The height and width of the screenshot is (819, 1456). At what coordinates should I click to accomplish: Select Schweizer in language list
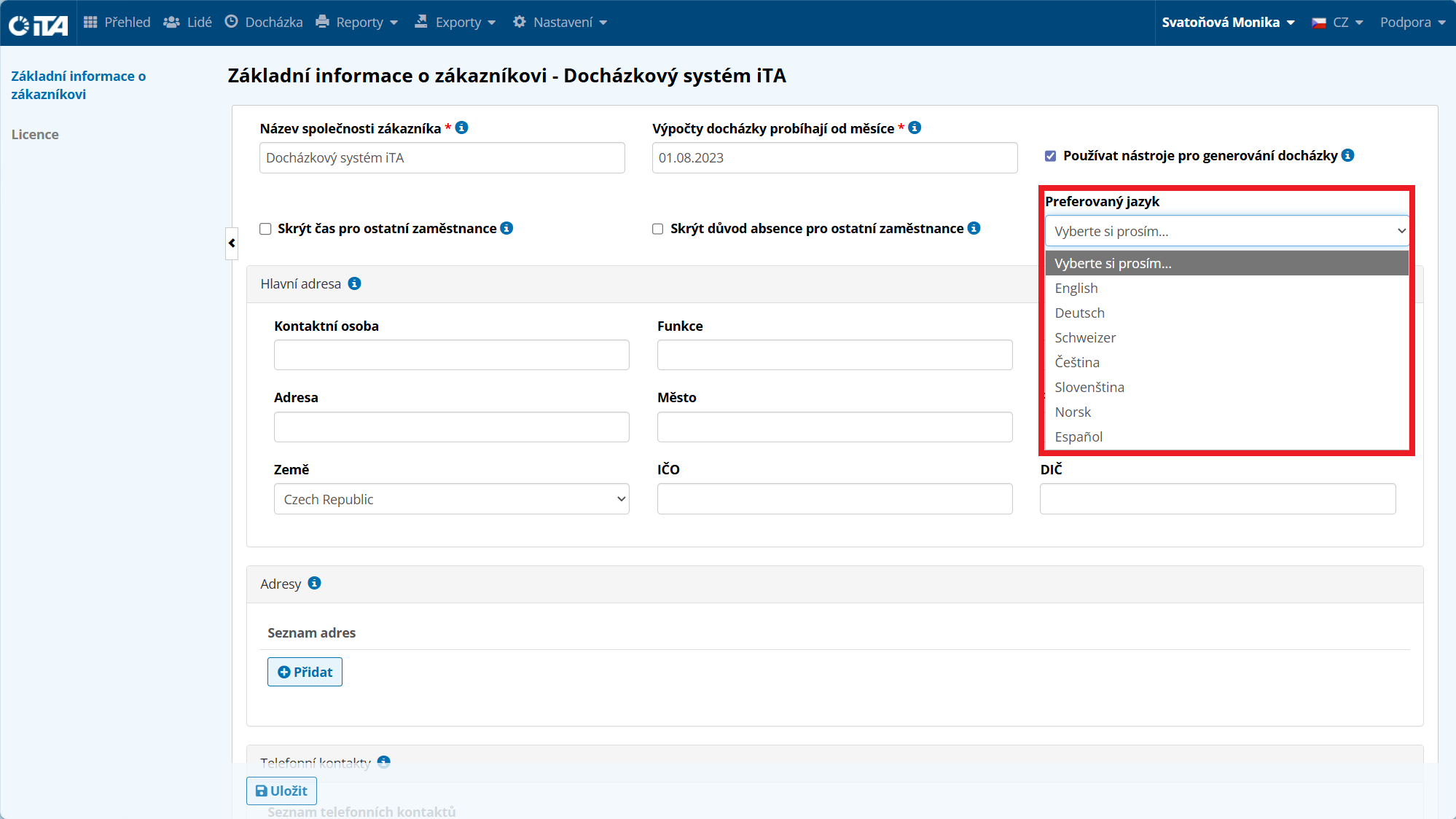point(1227,337)
